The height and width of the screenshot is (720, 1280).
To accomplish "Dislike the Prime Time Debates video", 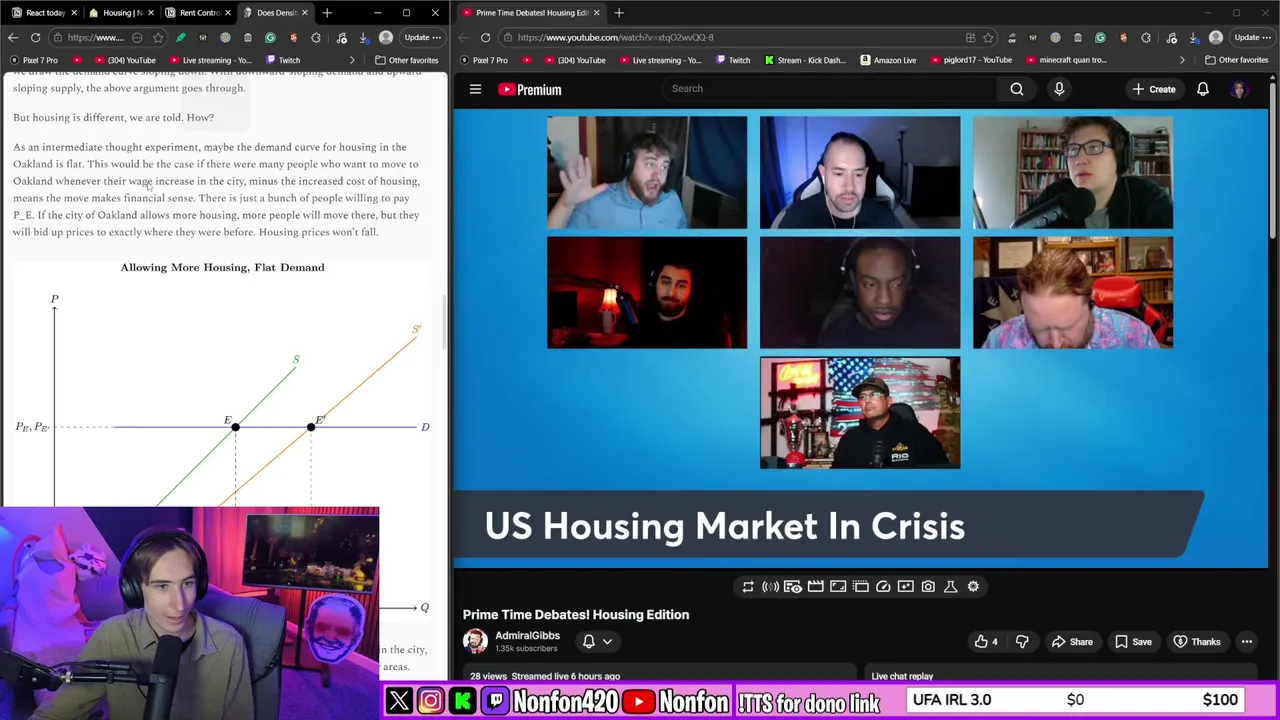I will pyautogui.click(x=1022, y=642).
